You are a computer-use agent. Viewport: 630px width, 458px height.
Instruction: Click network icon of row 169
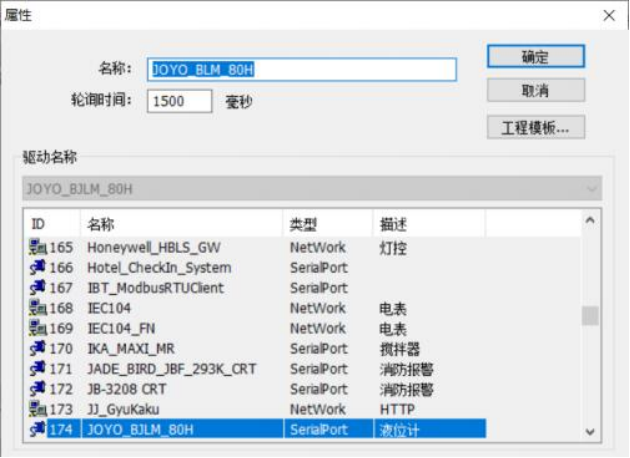[x=38, y=328]
